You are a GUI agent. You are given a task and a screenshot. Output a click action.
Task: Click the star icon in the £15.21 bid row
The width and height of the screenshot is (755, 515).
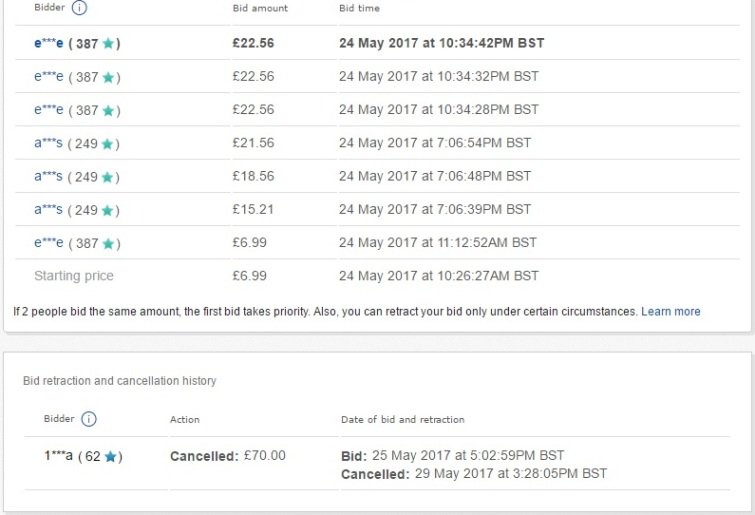point(107,210)
